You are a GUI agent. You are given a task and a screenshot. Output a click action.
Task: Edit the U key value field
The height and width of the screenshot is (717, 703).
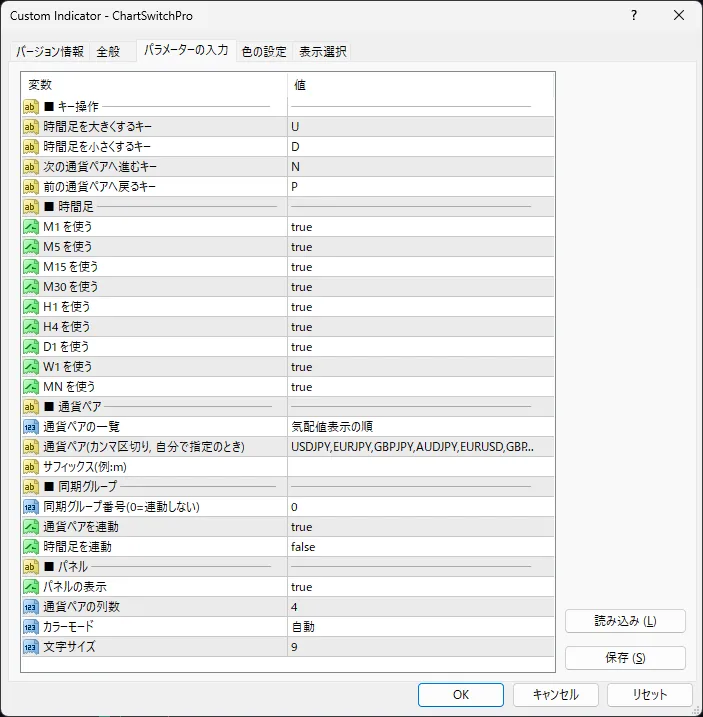click(420, 127)
